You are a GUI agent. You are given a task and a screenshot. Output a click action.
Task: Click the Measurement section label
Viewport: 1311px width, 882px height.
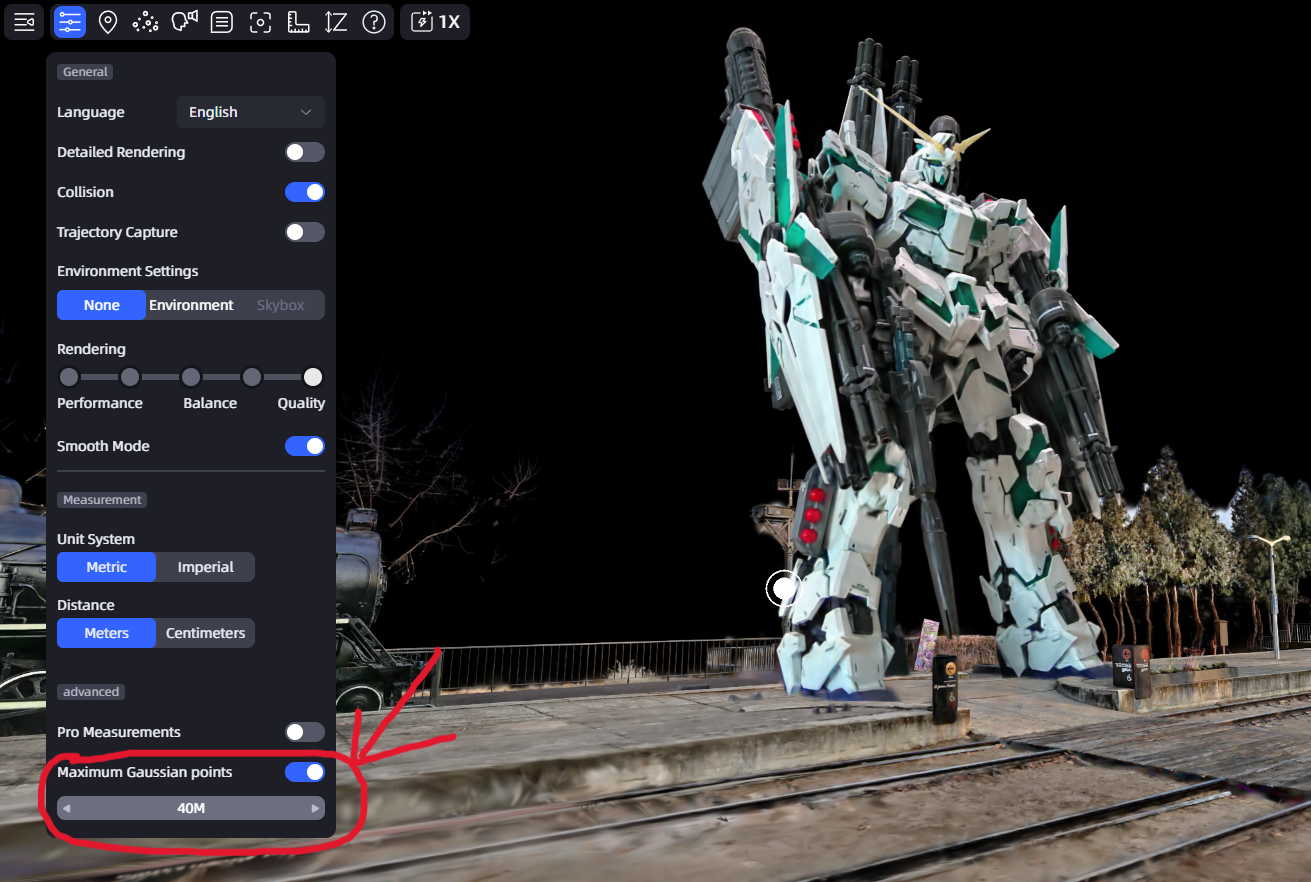102,499
